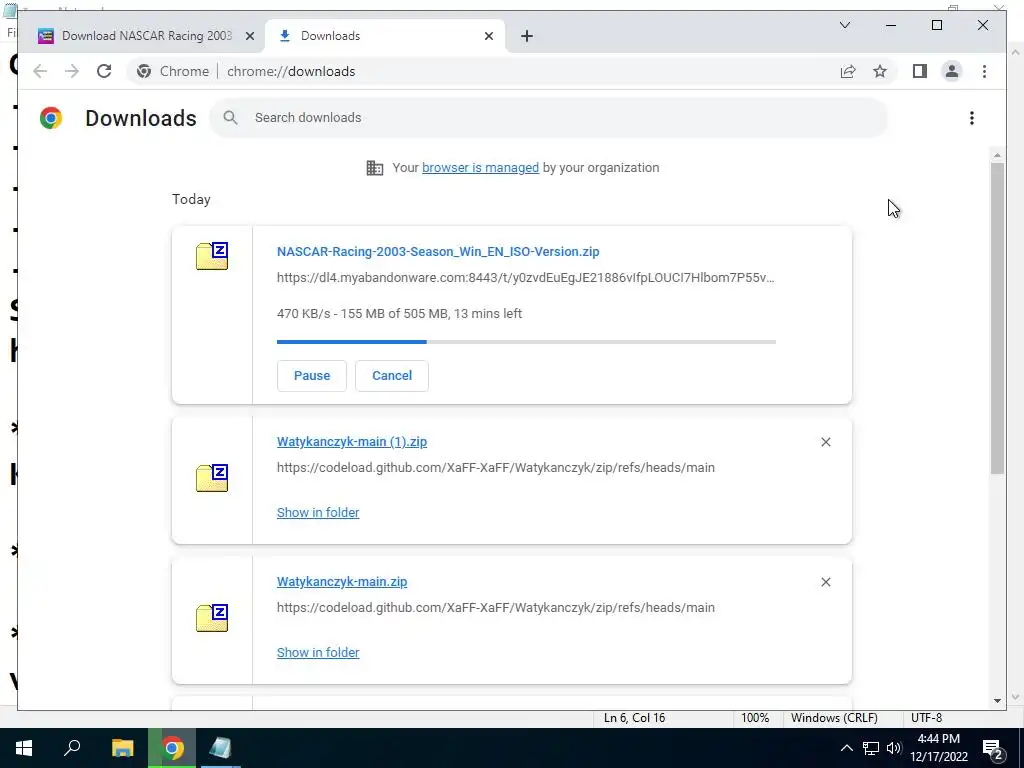Click the Chrome logo next to Downloads
The height and width of the screenshot is (768, 1024).
pyautogui.click(x=51, y=118)
